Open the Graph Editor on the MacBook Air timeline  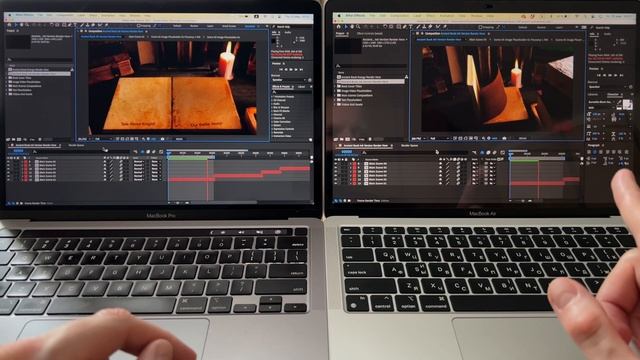click(x=502, y=152)
